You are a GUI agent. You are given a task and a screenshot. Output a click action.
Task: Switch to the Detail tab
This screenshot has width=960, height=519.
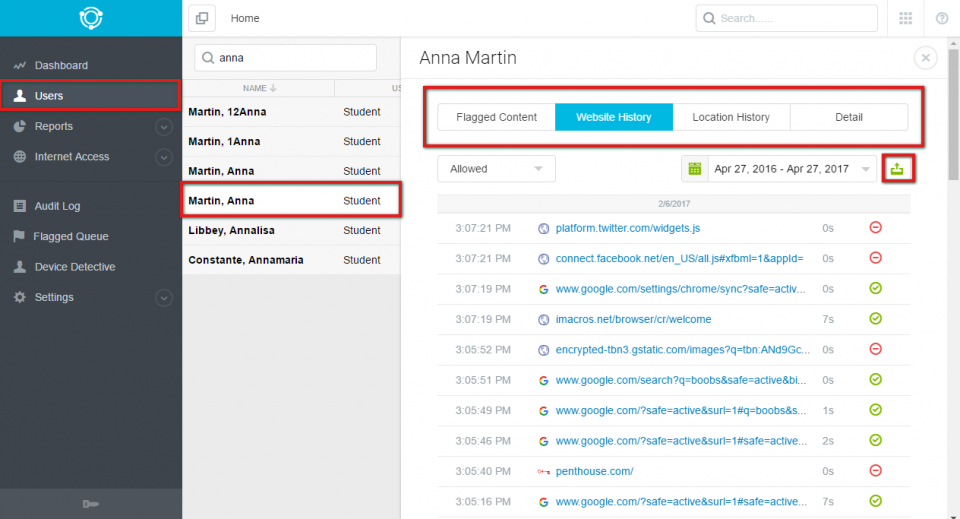click(x=849, y=117)
